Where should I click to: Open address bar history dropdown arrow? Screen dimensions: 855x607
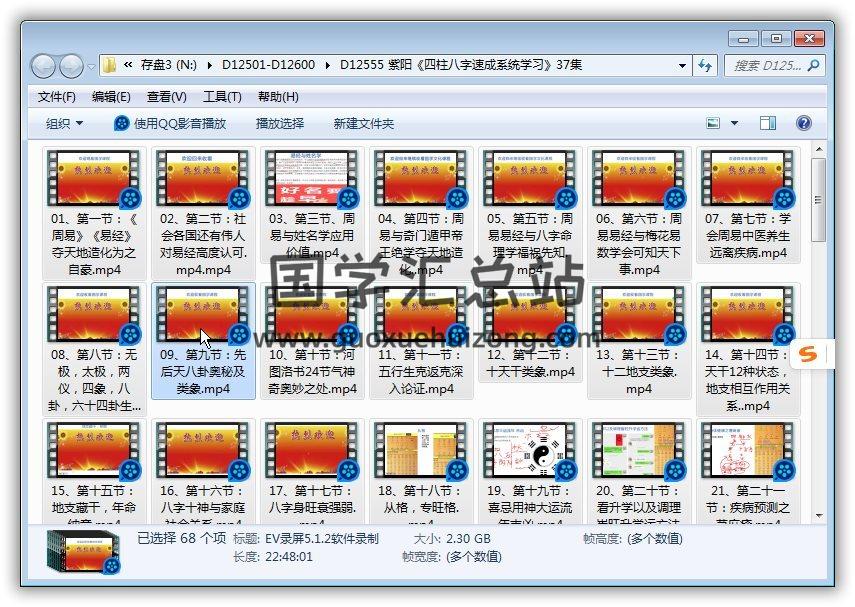point(682,65)
